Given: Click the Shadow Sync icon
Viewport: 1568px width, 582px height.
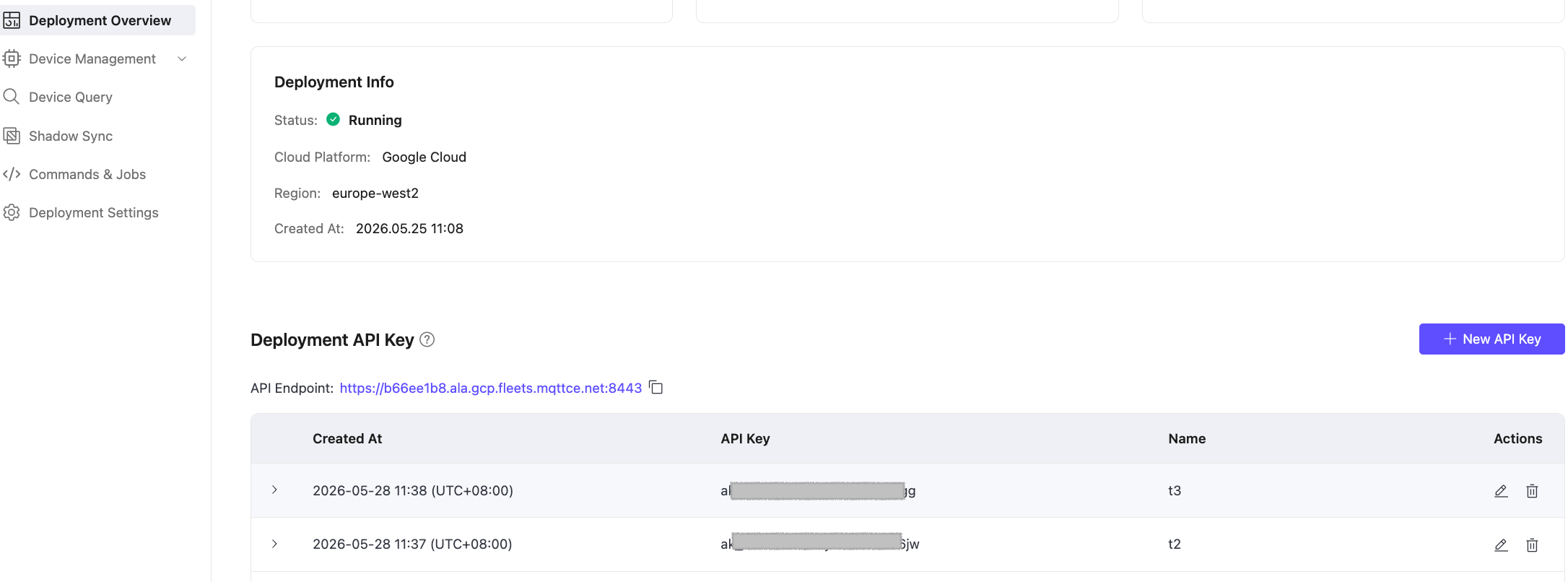Looking at the screenshot, I should click(12, 136).
